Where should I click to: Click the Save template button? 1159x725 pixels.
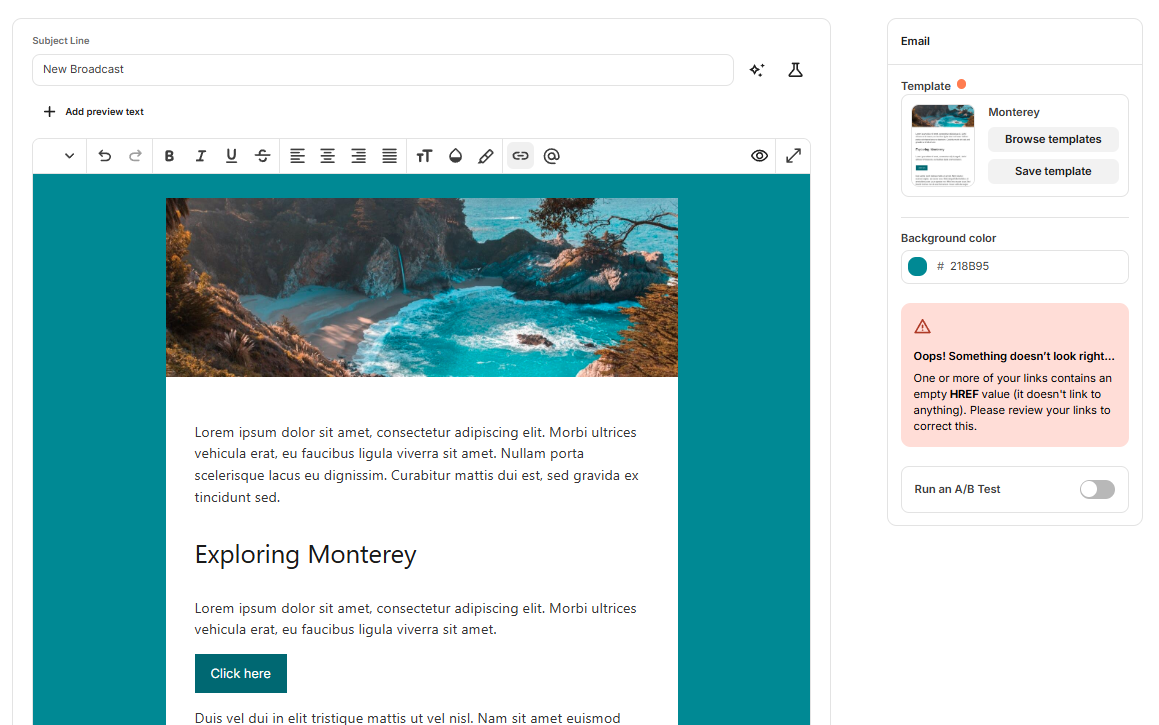[1053, 171]
